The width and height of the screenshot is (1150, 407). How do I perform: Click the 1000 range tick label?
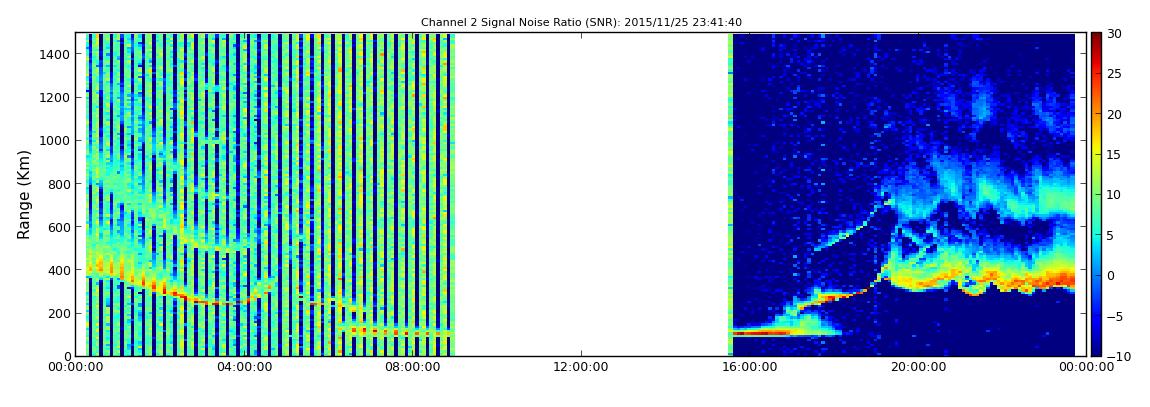[55, 141]
